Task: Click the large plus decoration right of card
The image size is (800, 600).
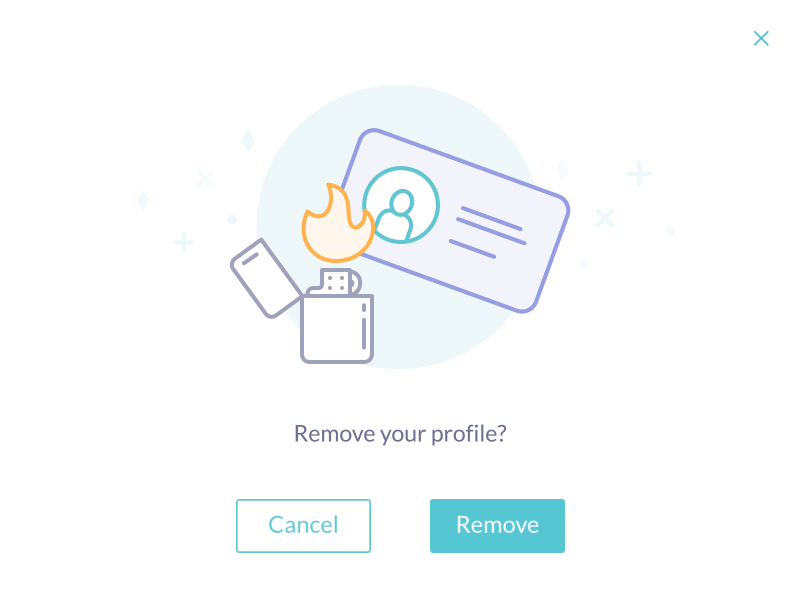Action: click(x=639, y=173)
